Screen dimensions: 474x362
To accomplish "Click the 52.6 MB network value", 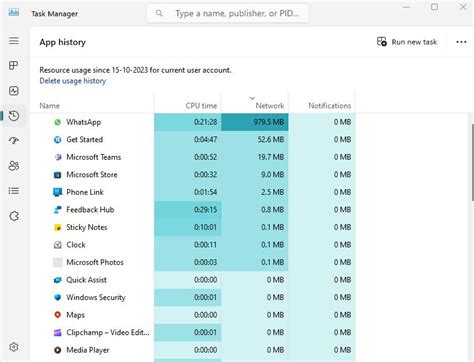I will tap(271, 140).
